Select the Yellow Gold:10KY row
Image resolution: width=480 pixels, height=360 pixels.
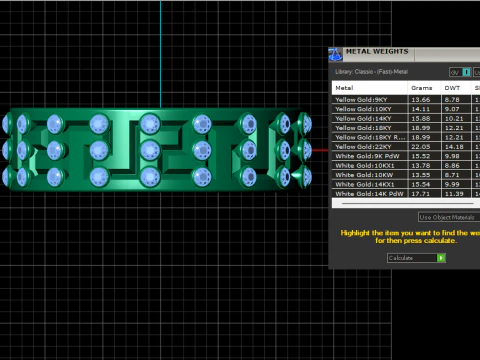(x=406, y=109)
